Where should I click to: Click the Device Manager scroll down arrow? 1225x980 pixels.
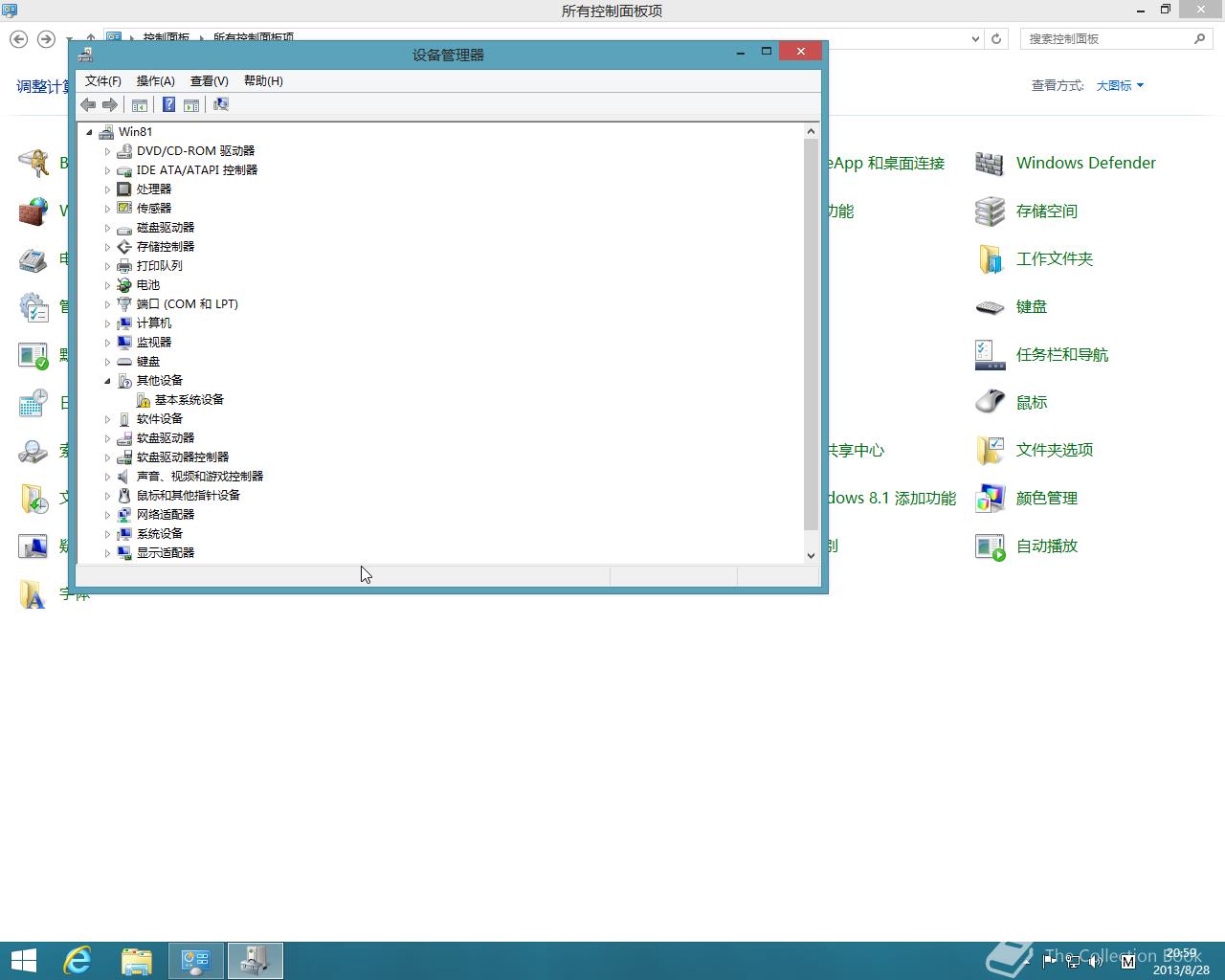pyautogui.click(x=811, y=555)
